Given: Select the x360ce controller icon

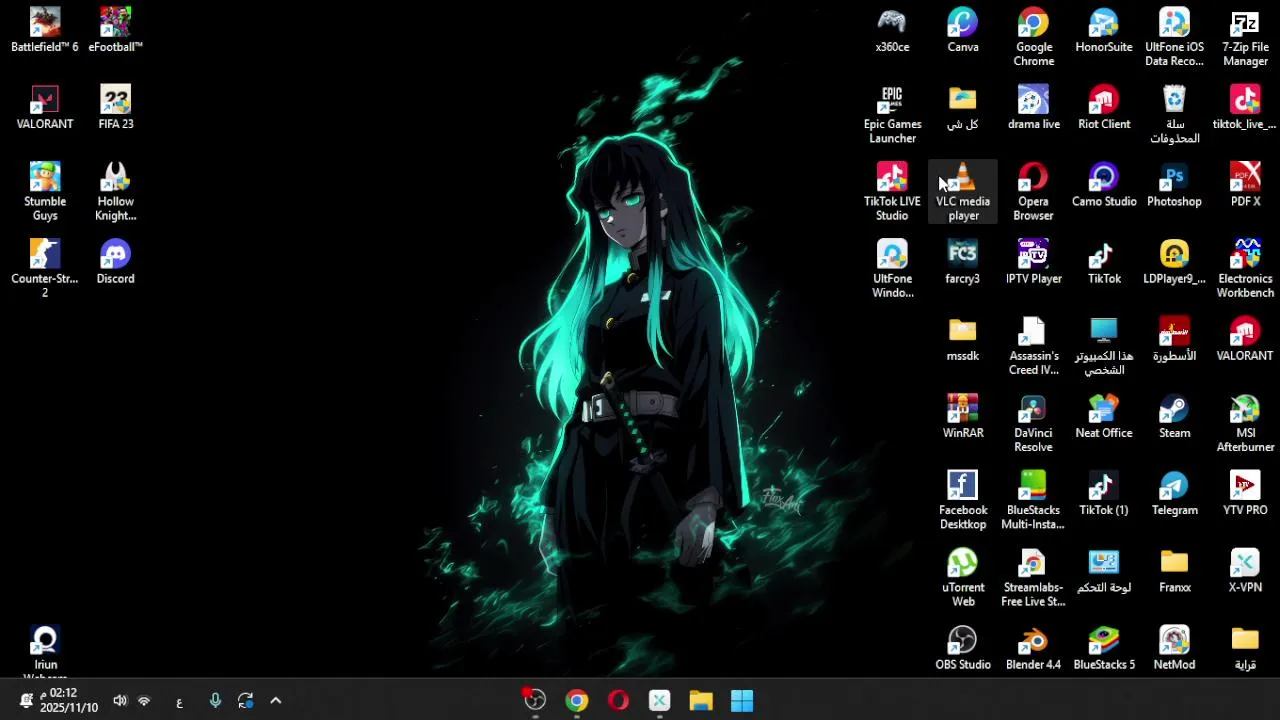Looking at the screenshot, I should (x=892, y=30).
